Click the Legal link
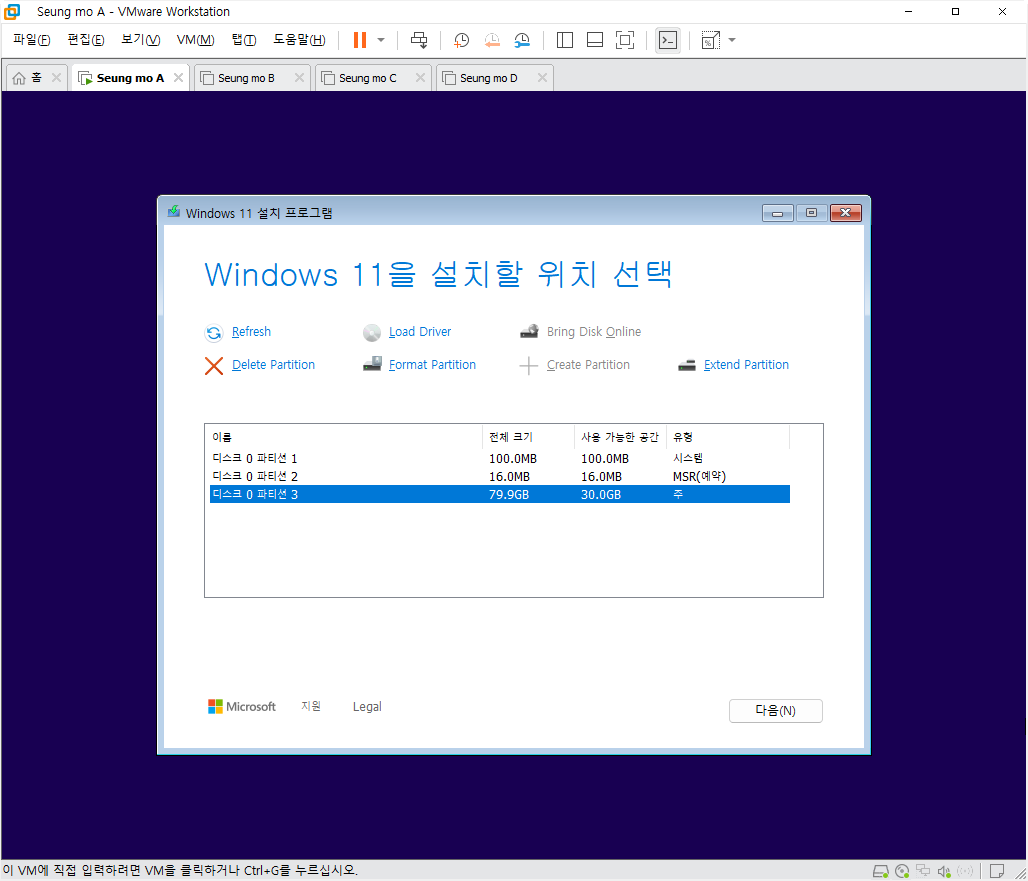This screenshot has height=881, width=1028. coord(367,707)
